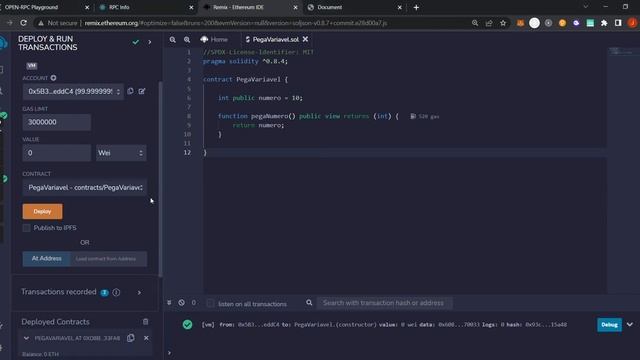Image resolution: width=640 pixels, height=360 pixels.
Task: Share this page from address bar
Action: [489, 23]
